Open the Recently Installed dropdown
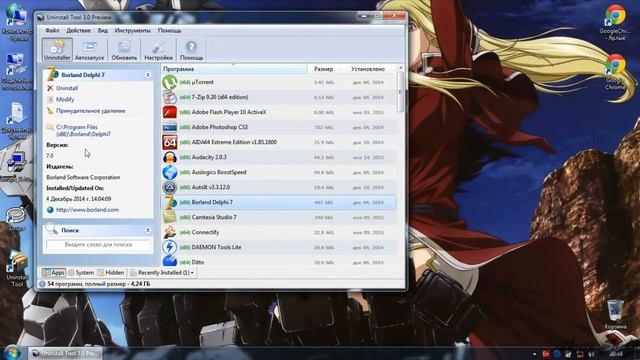The image size is (640, 360). (x=162, y=273)
